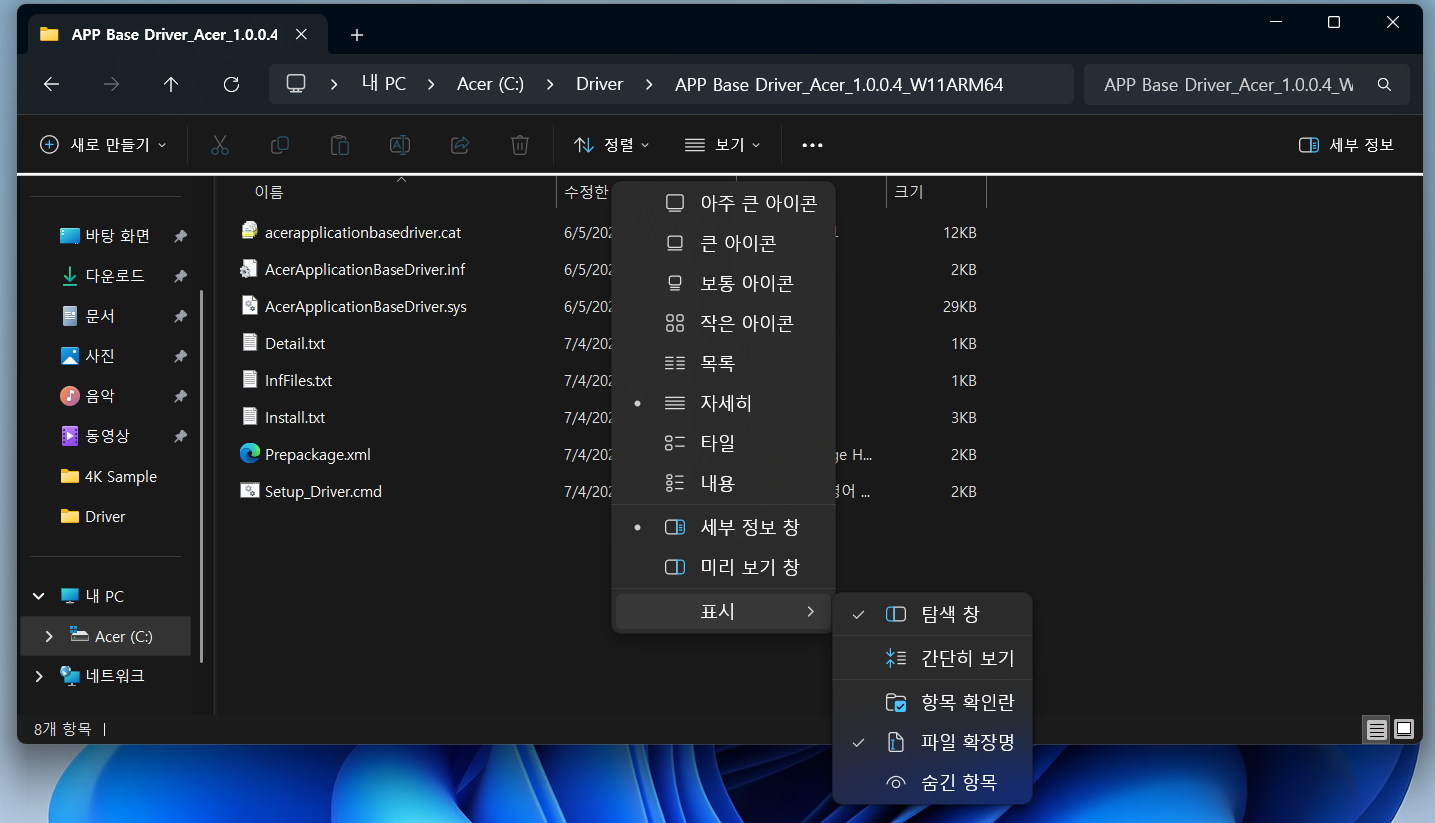Expand the Acer (C:) tree node
This screenshot has width=1435, height=823.
pos(49,636)
